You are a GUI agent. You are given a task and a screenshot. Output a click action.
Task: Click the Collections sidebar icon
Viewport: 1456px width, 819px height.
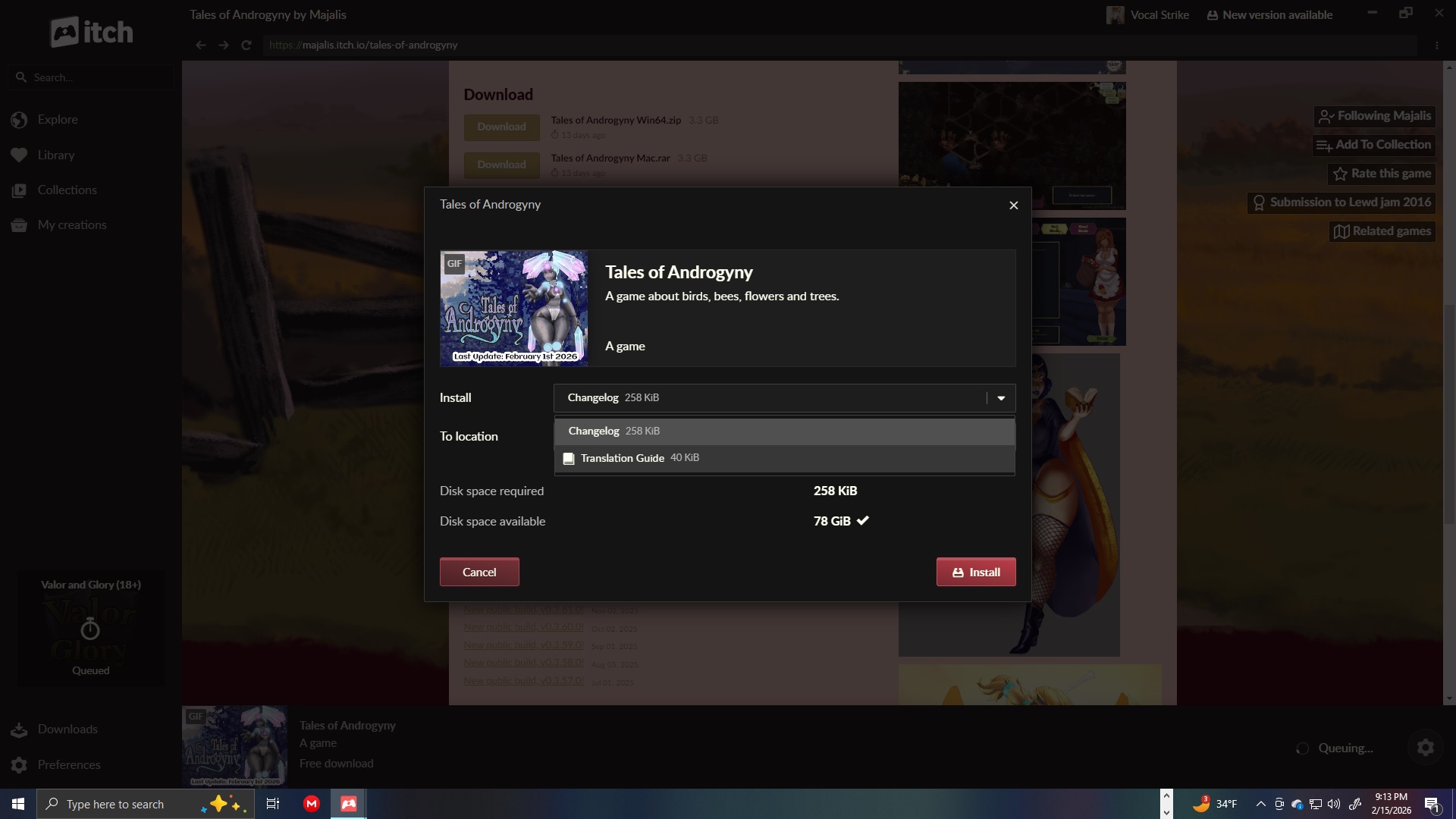pos(19,190)
